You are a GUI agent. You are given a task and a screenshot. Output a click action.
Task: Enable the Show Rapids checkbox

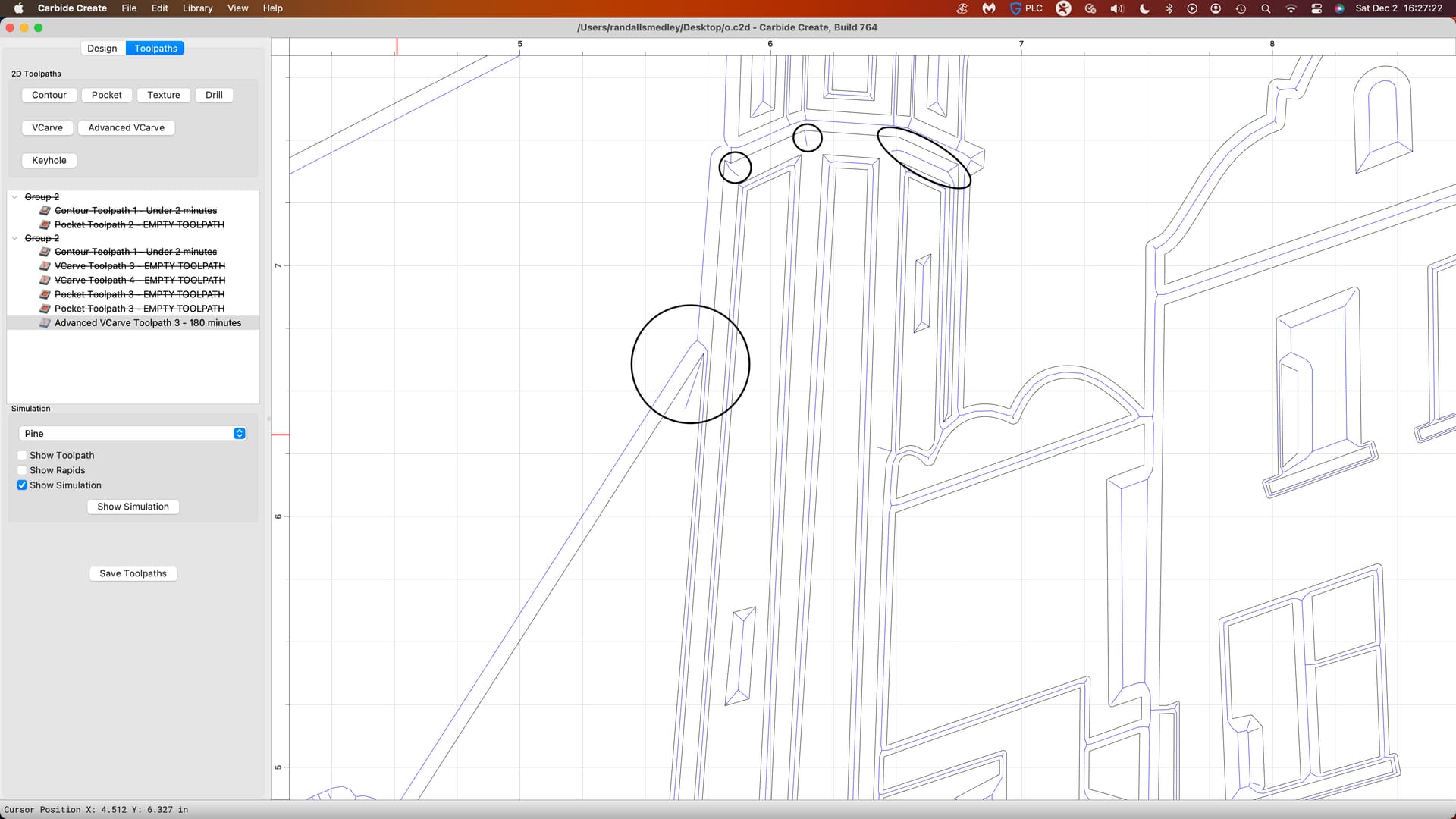22,471
